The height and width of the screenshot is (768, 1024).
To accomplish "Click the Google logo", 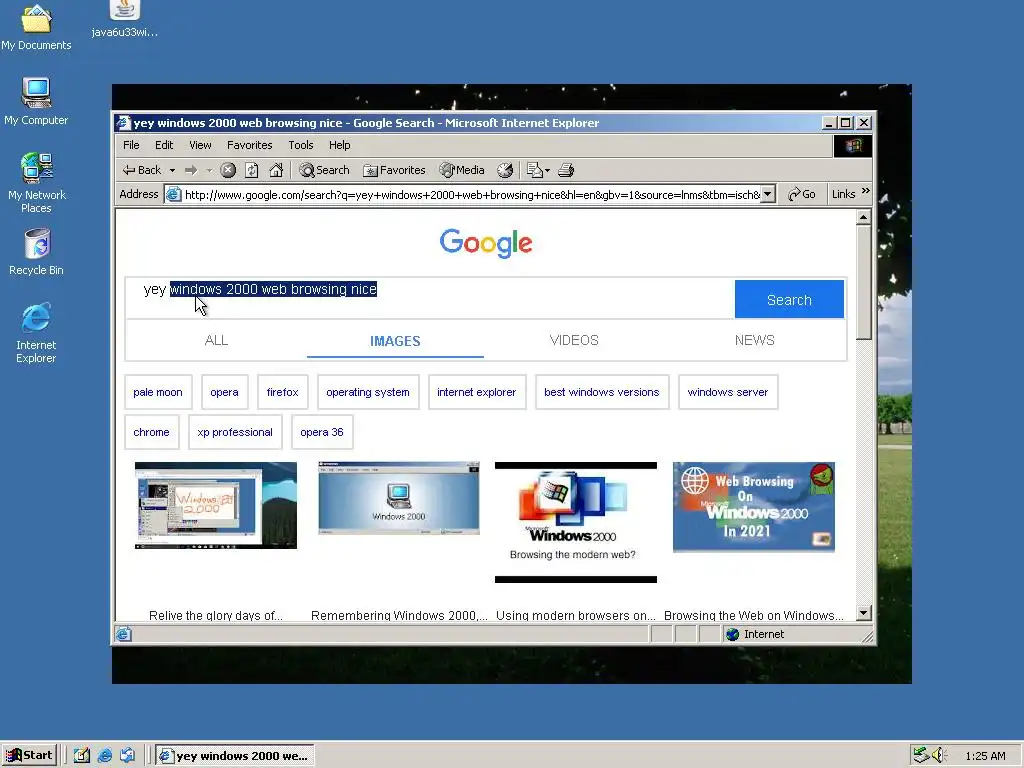I will (x=486, y=243).
